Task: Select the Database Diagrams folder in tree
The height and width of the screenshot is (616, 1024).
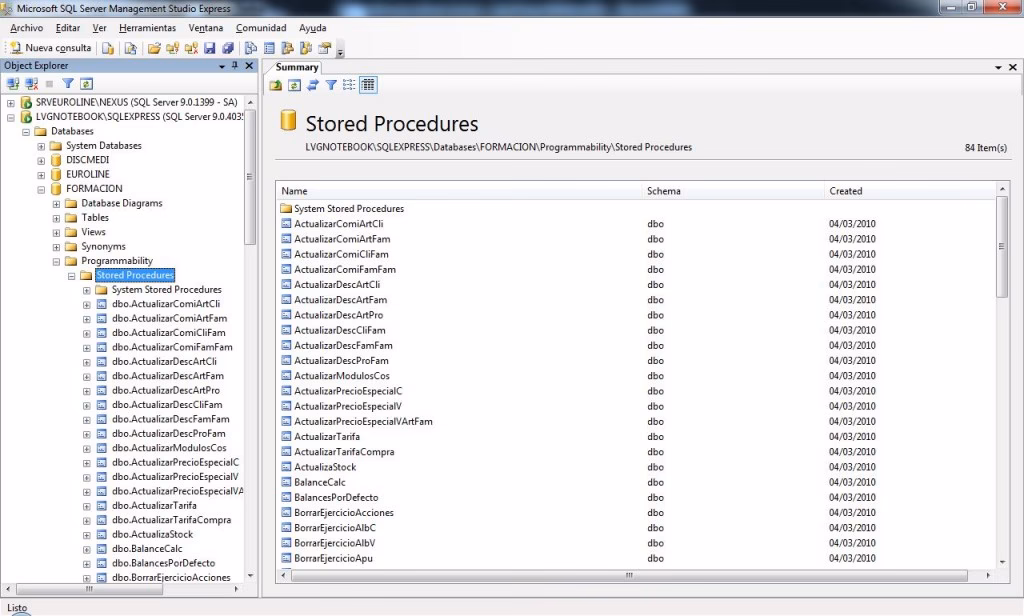Action: (x=121, y=203)
